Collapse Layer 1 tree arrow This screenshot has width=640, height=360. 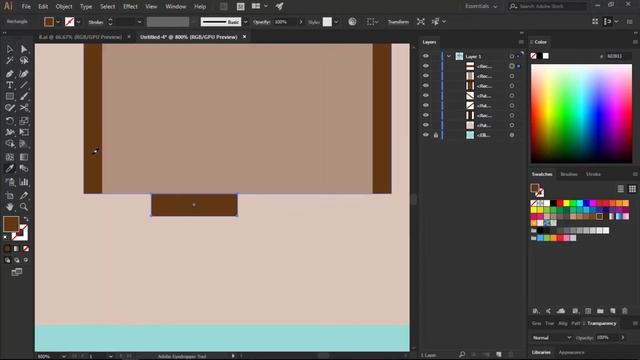coord(449,56)
